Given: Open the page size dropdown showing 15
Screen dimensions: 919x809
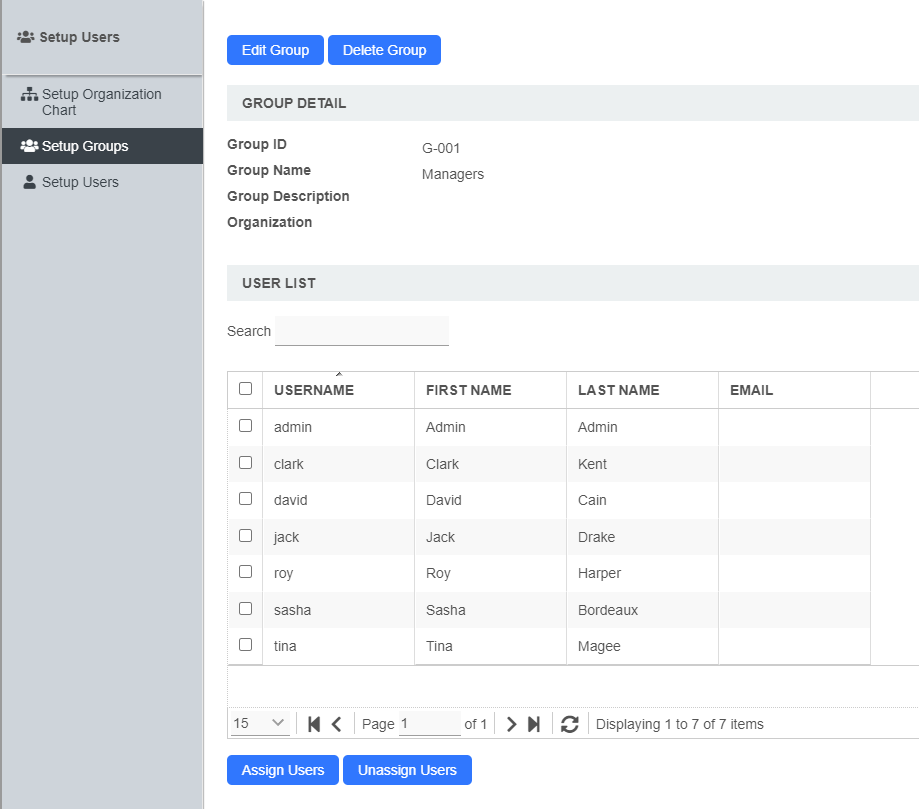Looking at the screenshot, I should point(260,724).
